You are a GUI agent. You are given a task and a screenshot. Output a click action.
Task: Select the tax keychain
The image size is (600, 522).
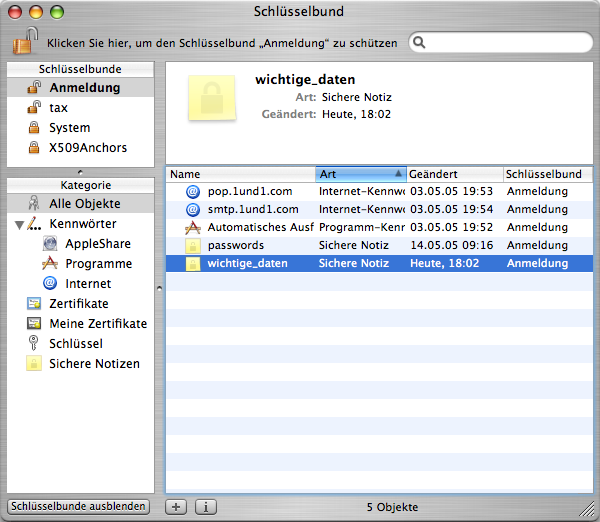[58, 108]
